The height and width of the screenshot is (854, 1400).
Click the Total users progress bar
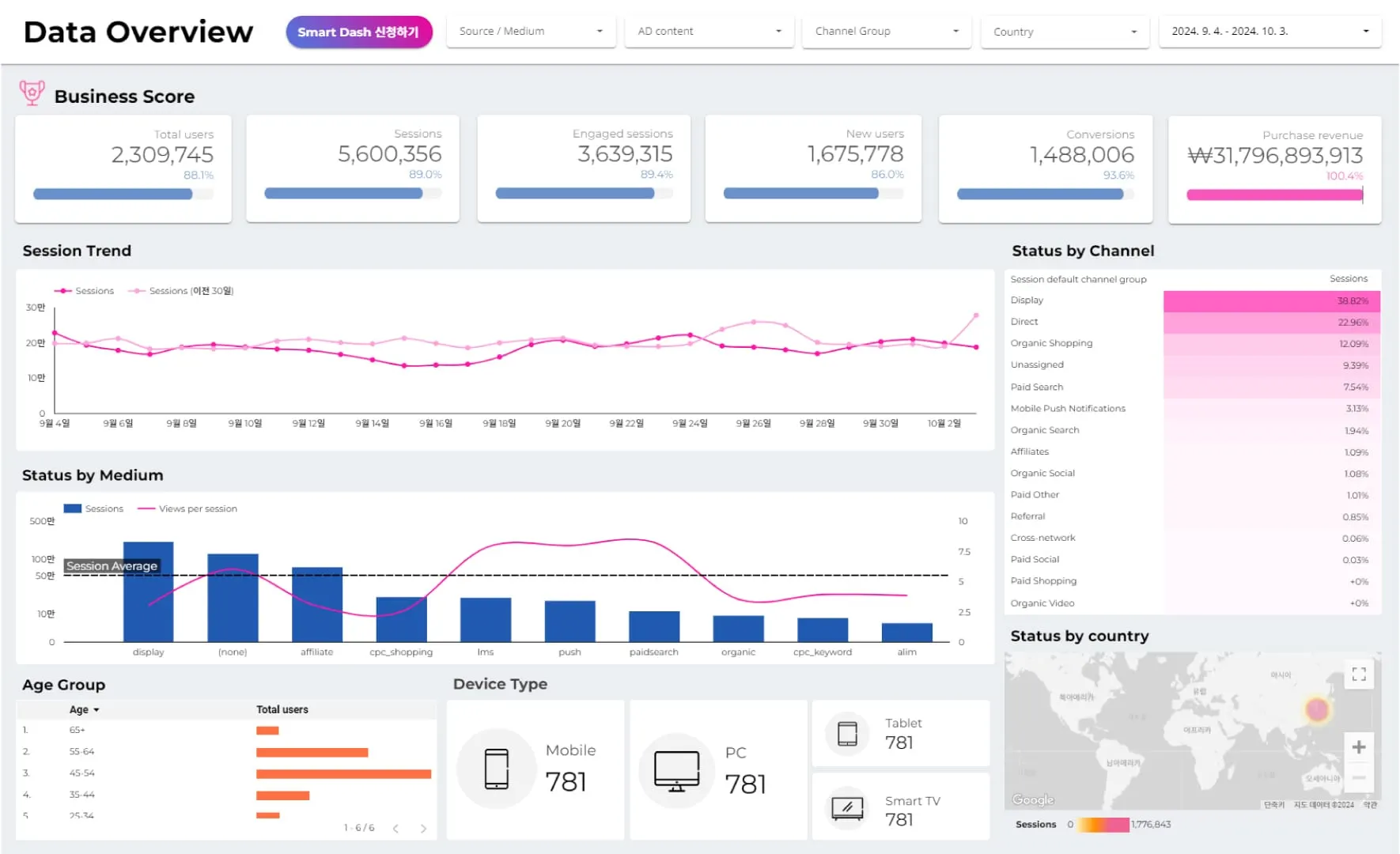click(x=123, y=194)
